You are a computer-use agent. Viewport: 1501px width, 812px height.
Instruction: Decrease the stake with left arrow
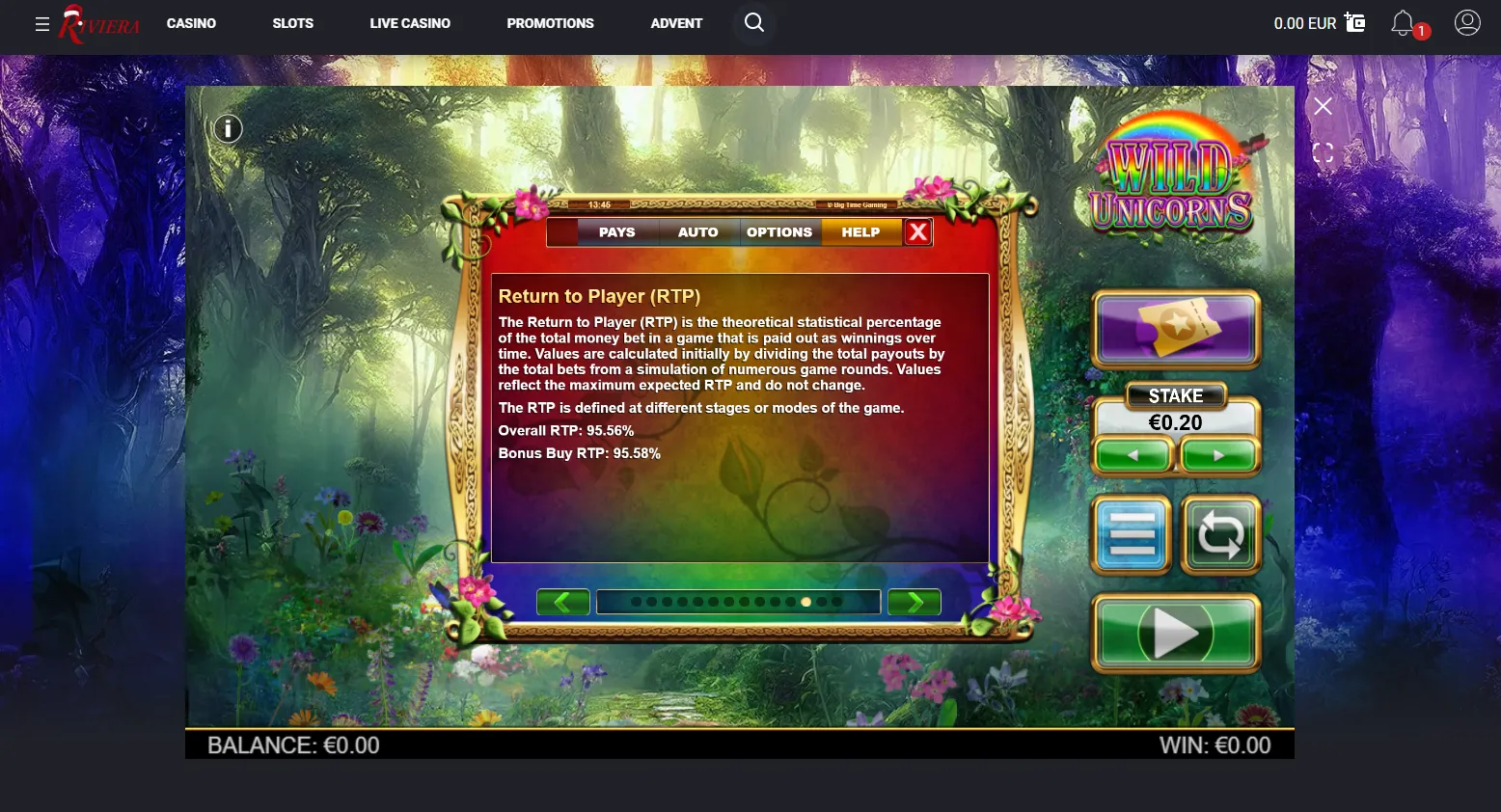coord(1133,455)
